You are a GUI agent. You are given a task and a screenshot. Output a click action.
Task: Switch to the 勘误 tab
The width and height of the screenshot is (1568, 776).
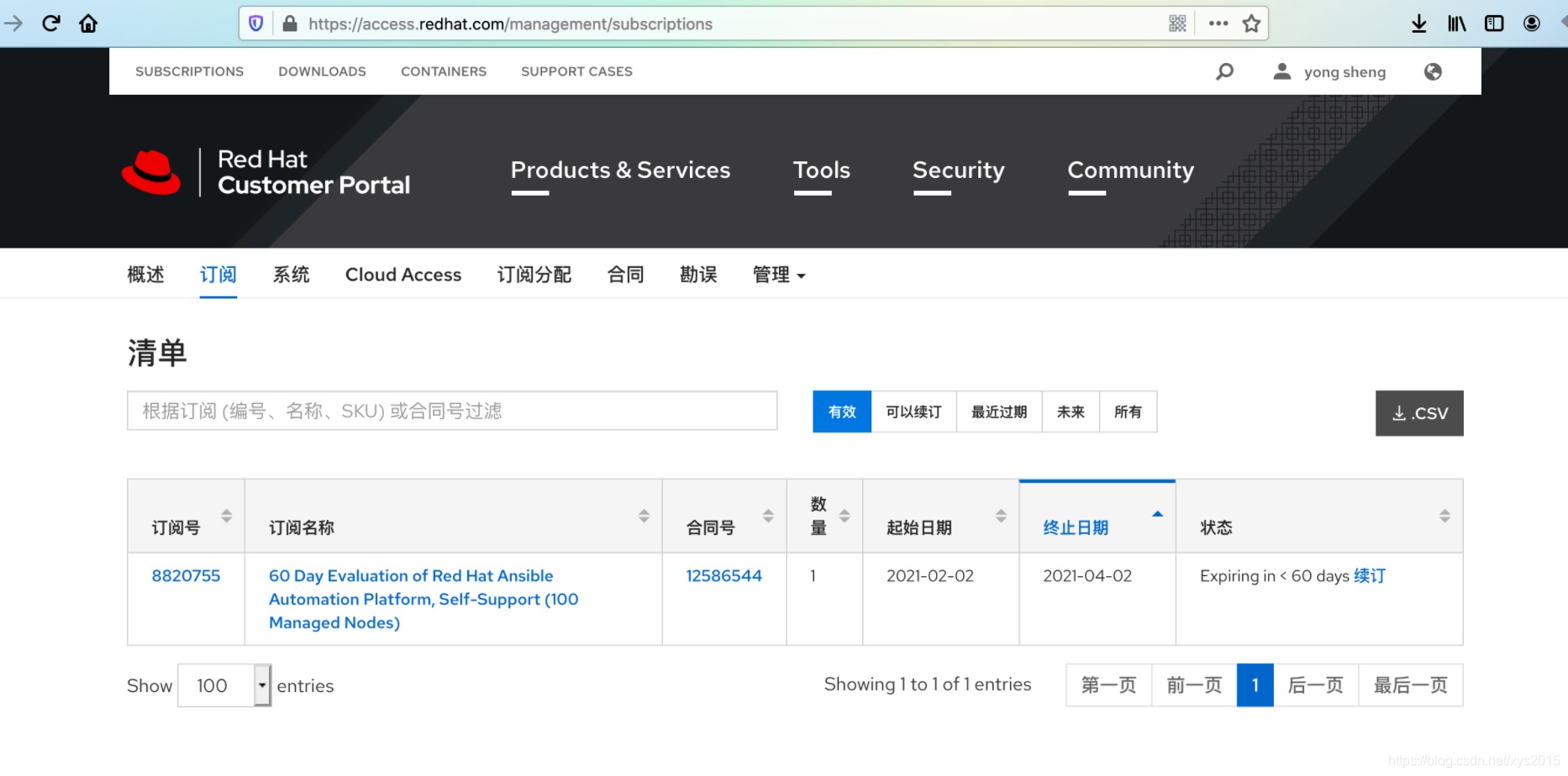click(x=698, y=275)
